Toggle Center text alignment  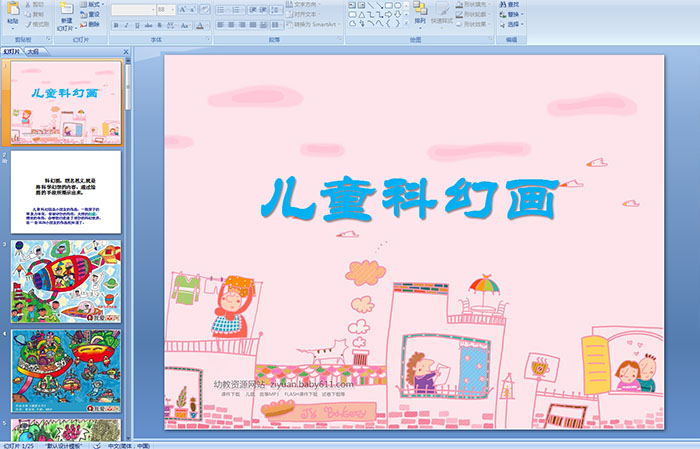(231, 25)
